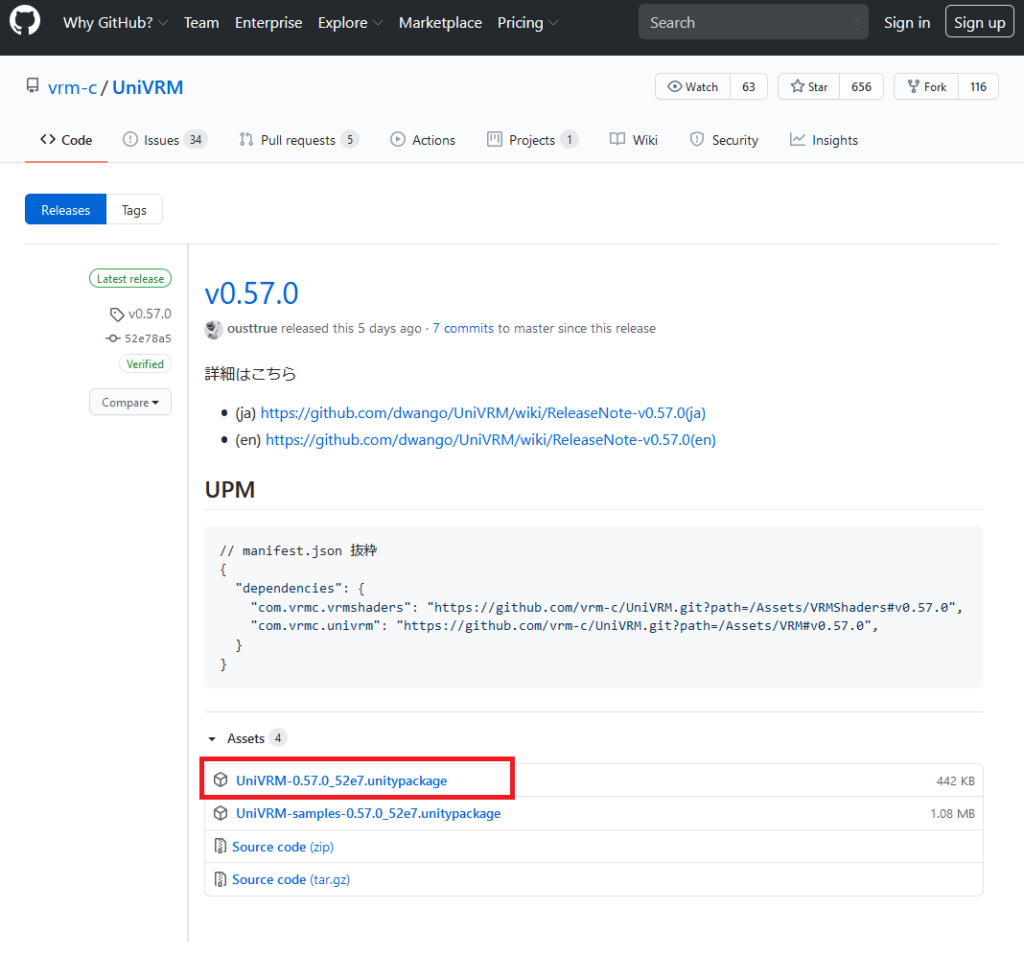This screenshot has width=1024, height=955.
Task: Open commit 52e78a5
Action: point(148,338)
